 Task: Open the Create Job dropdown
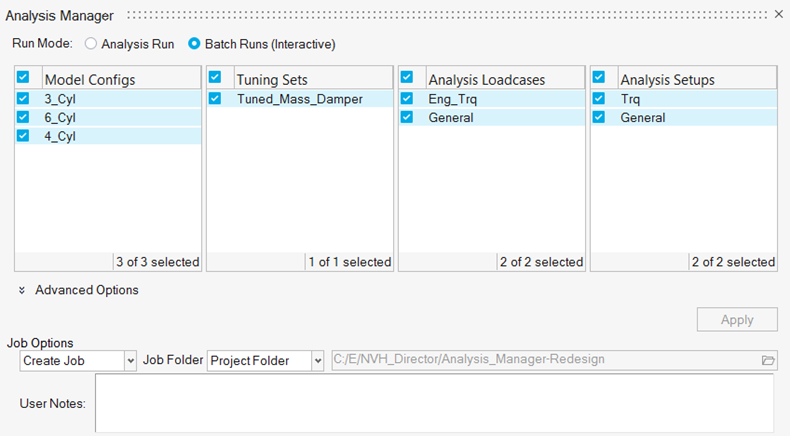click(78, 360)
